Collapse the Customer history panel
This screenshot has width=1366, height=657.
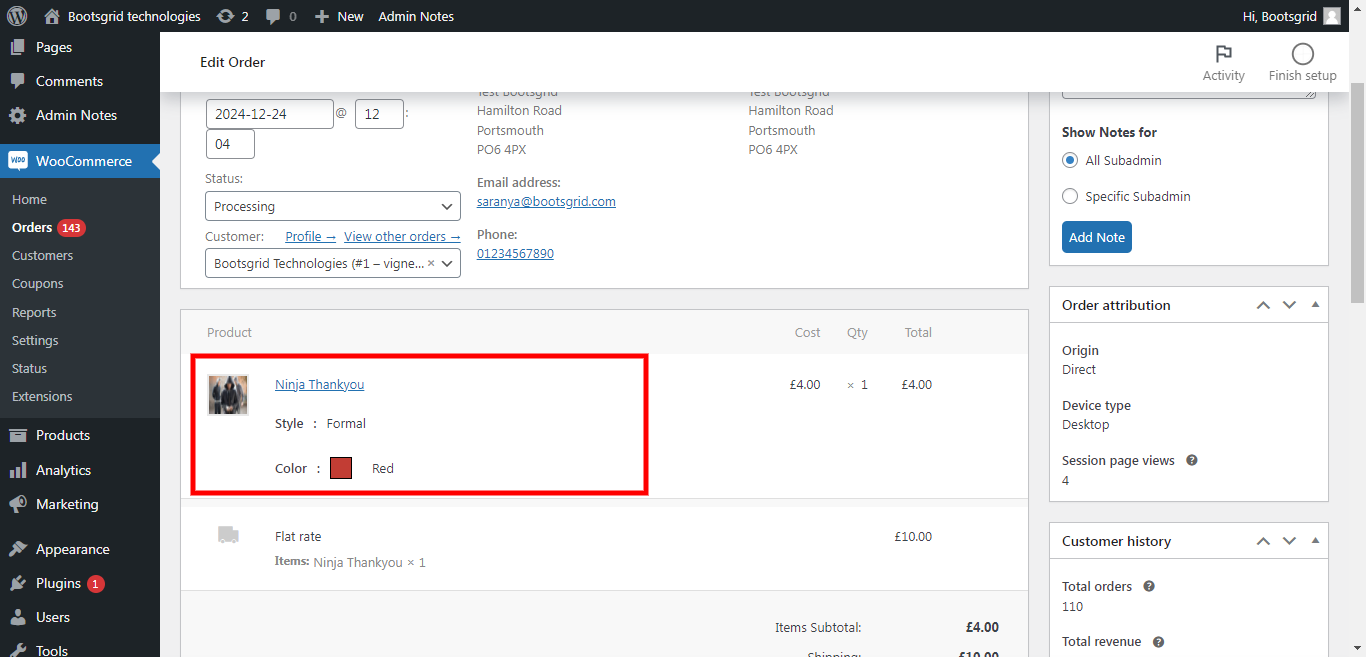1315,541
